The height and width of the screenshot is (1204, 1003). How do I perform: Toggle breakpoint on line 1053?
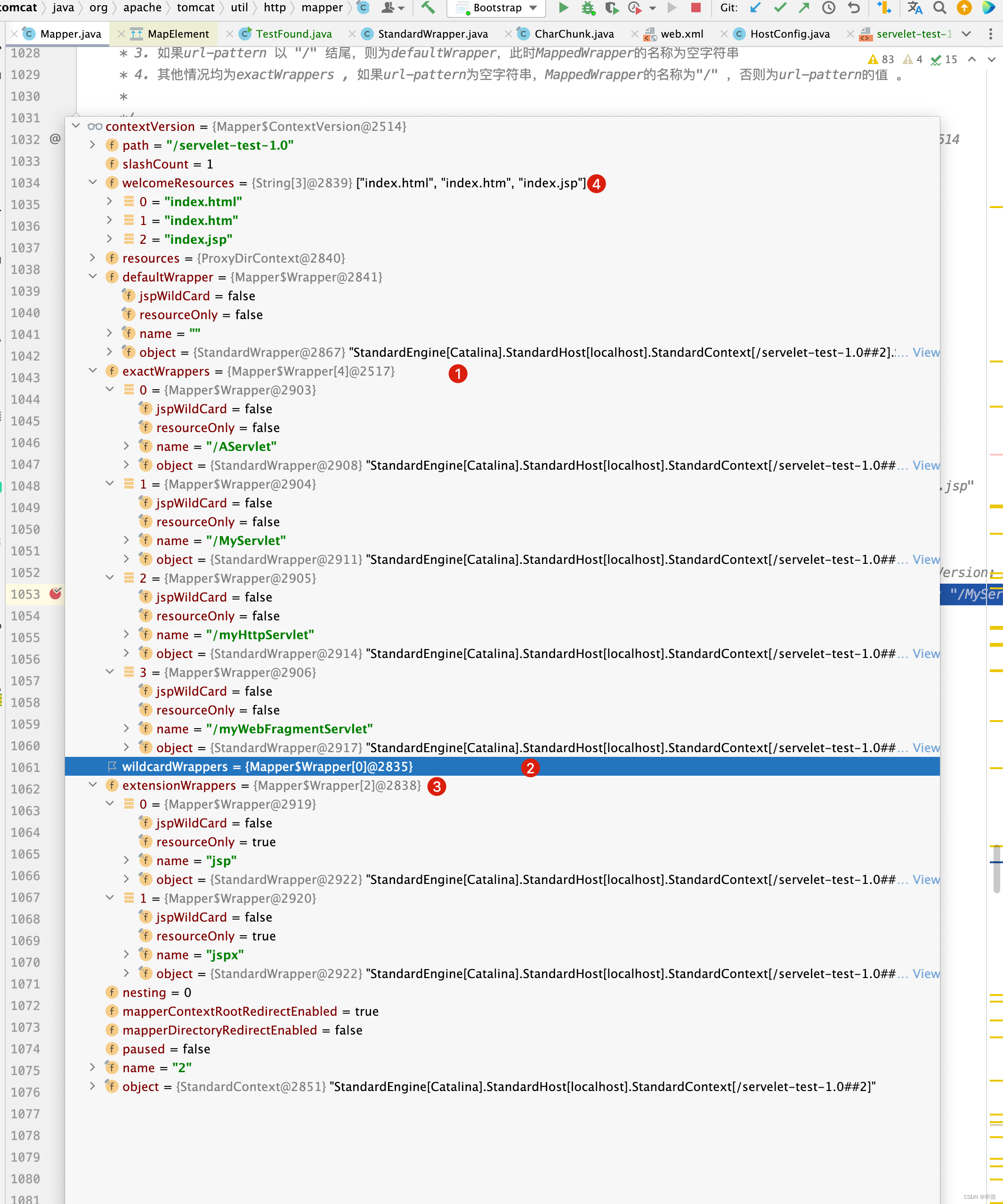coord(55,594)
